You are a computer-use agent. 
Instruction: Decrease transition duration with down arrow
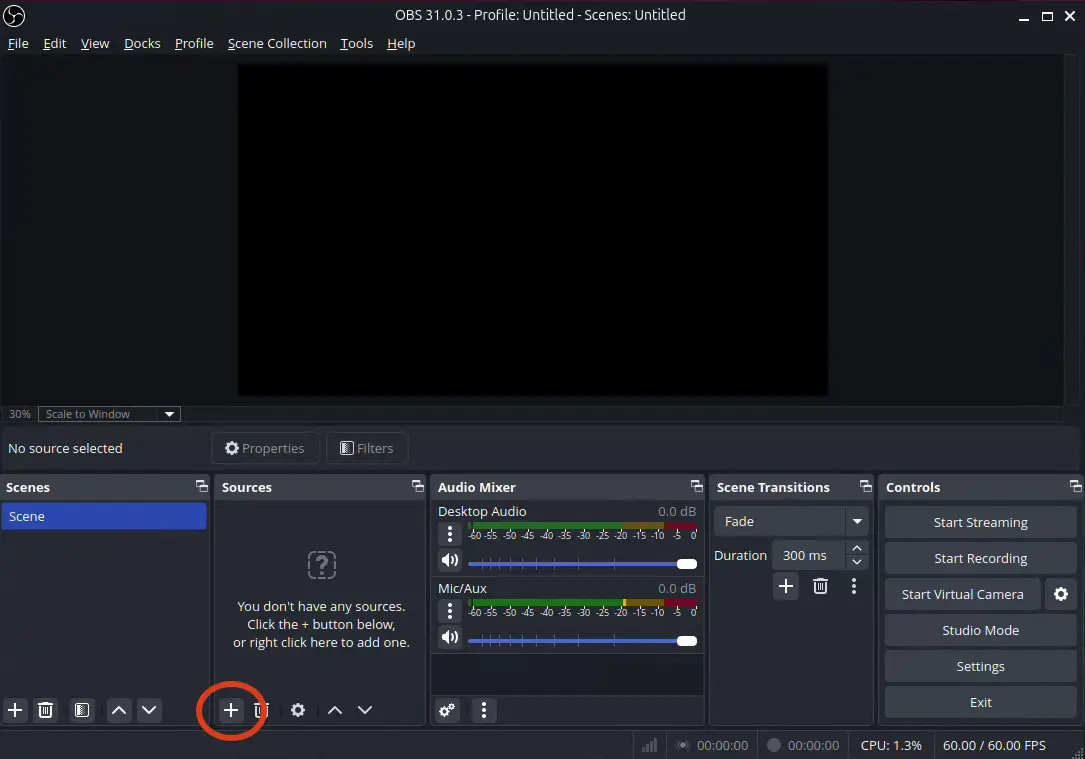pos(857,562)
